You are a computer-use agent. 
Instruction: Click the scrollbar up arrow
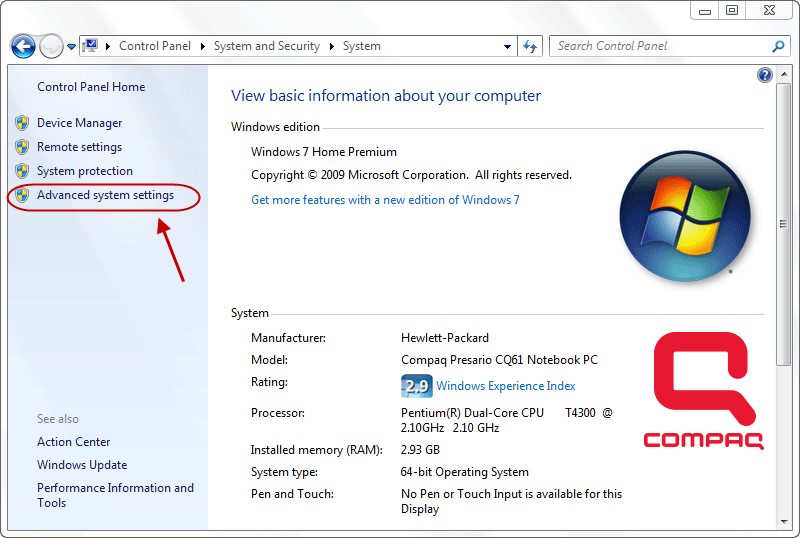(783, 75)
